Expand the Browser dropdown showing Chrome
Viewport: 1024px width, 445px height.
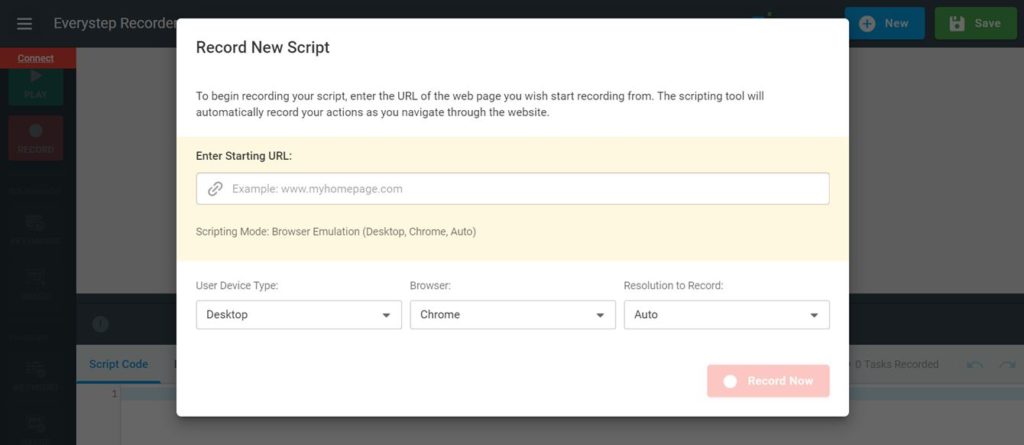[512, 314]
